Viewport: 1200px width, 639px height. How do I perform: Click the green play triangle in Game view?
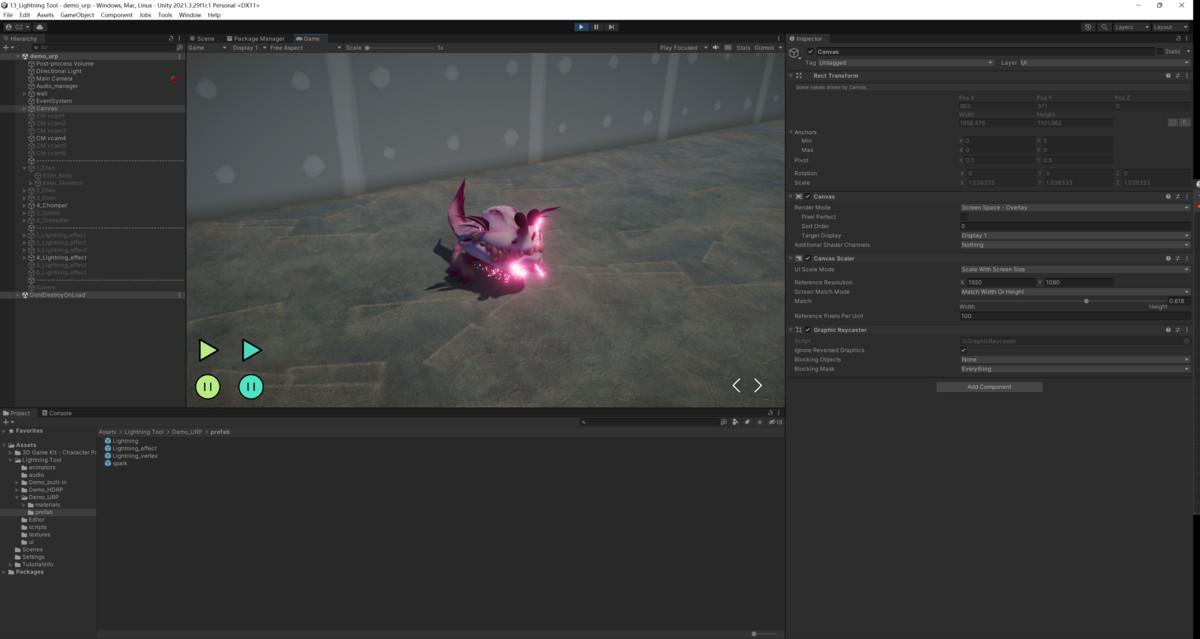point(207,349)
